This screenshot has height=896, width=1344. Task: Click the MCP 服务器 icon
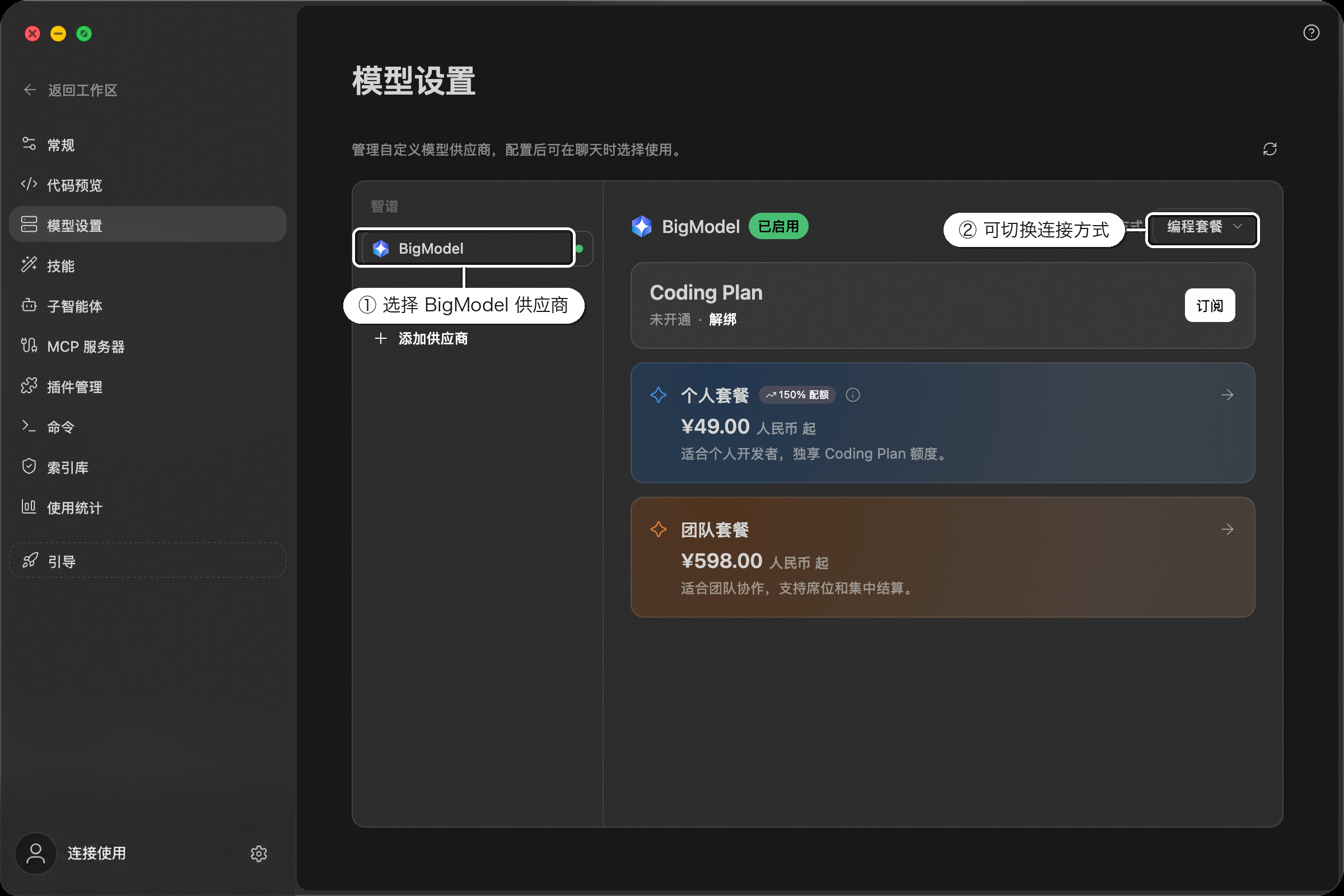pos(29,345)
